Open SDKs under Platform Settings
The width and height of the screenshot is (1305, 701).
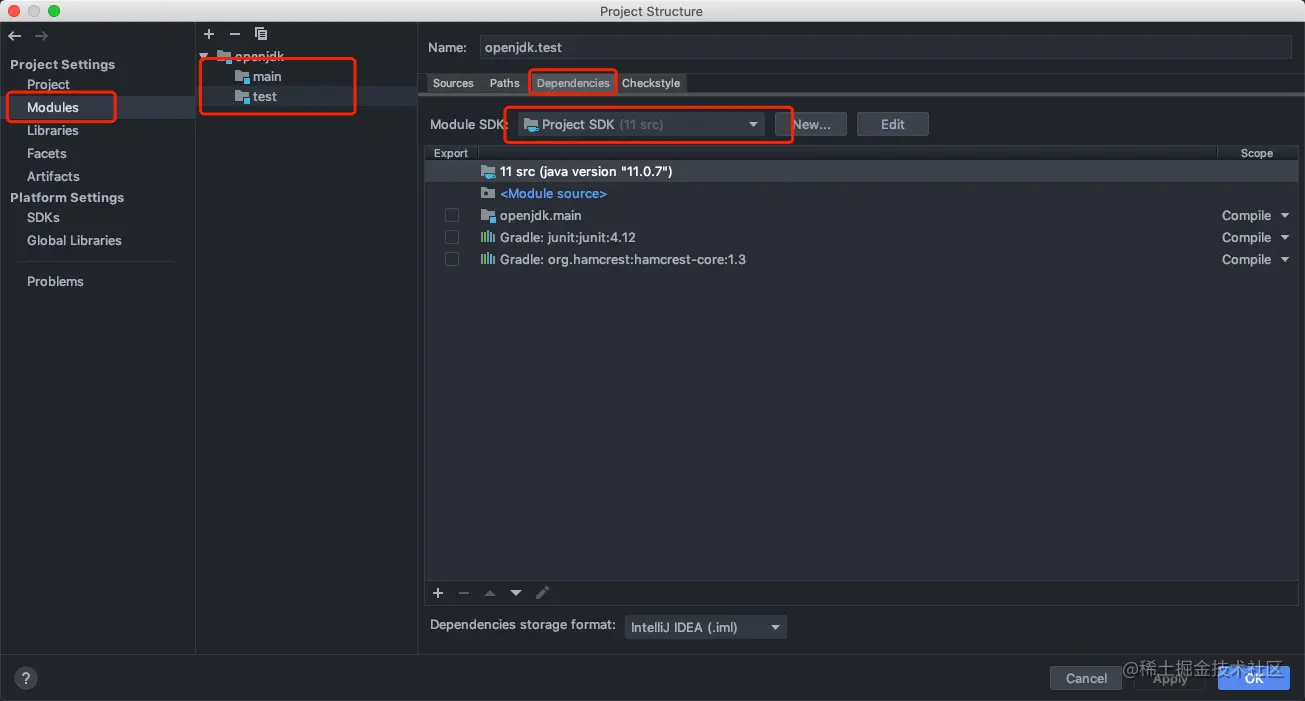(43, 217)
